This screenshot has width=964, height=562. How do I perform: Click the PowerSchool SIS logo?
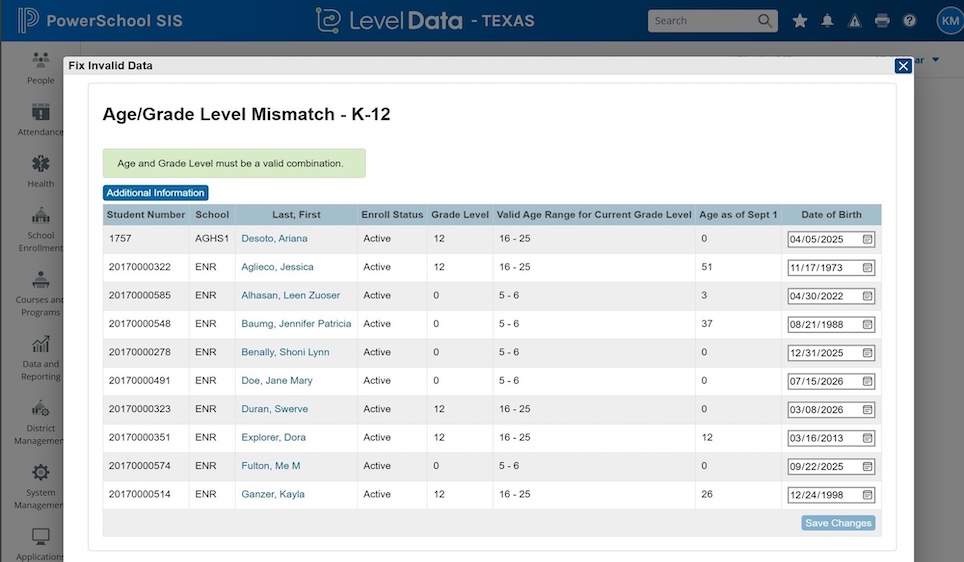pyautogui.click(x=100, y=20)
